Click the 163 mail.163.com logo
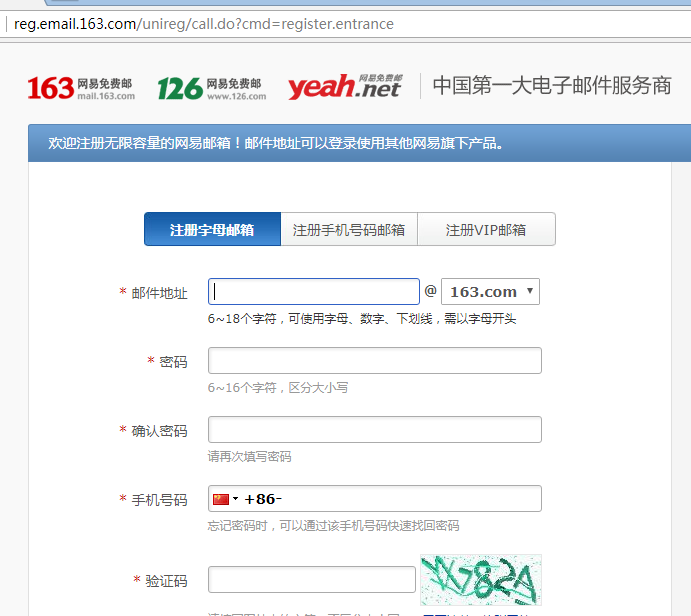The width and height of the screenshot is (691, 616). (x=80, y=88)
